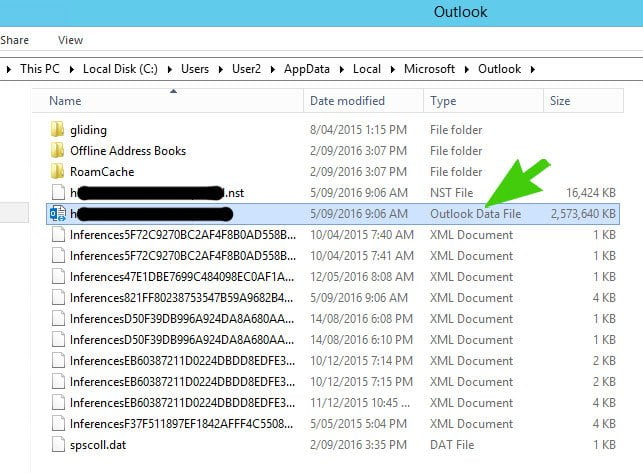The image size is (643, 473).
Task: Click DAT File type cell
Action: coord(452,445)
